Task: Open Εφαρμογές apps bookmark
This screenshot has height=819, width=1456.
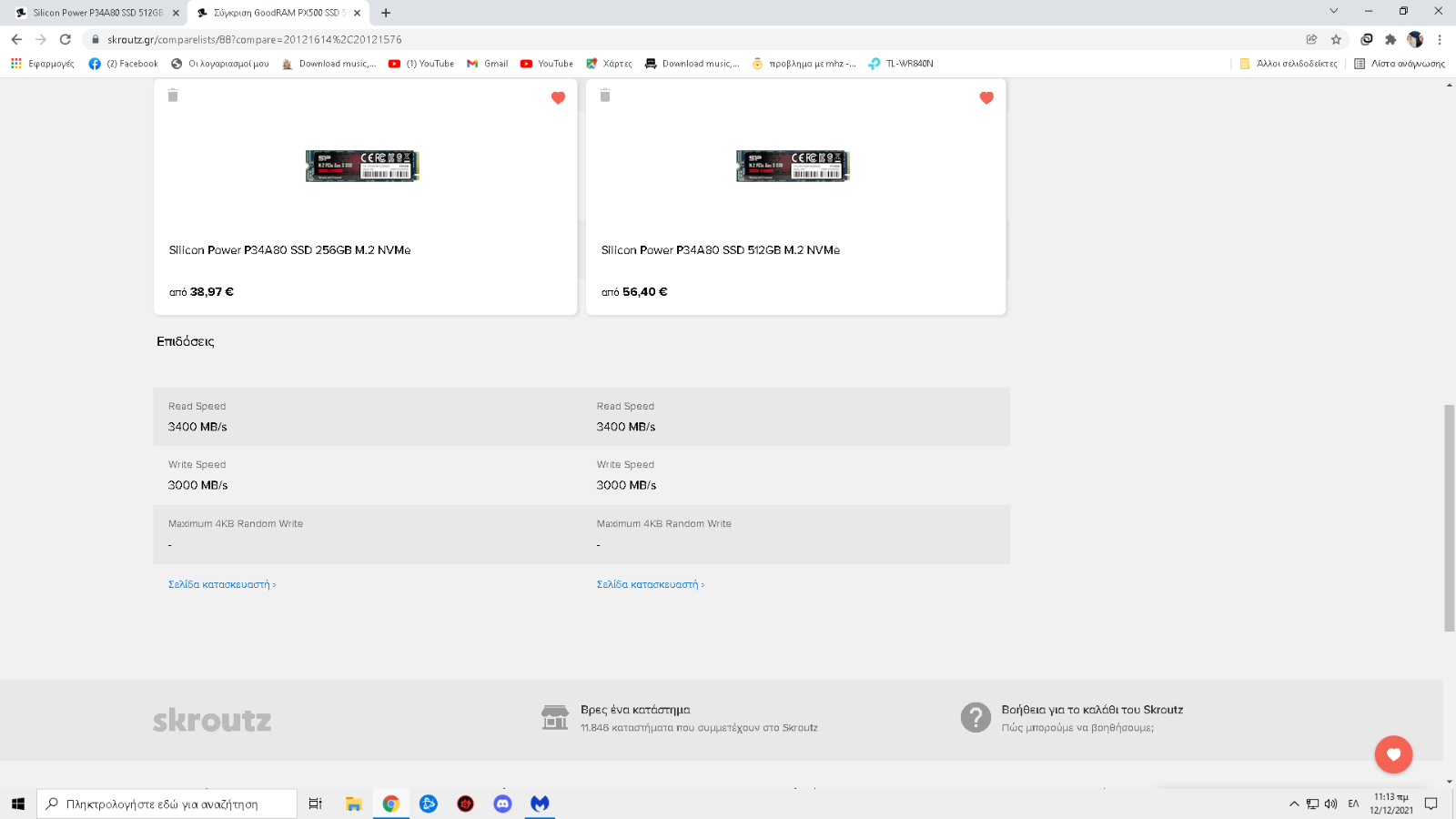Action: (43, 64)
